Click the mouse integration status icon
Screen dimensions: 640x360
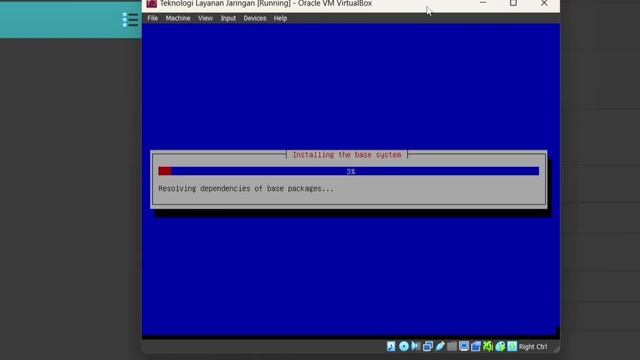pyautogui.click(x=500, y=347)
